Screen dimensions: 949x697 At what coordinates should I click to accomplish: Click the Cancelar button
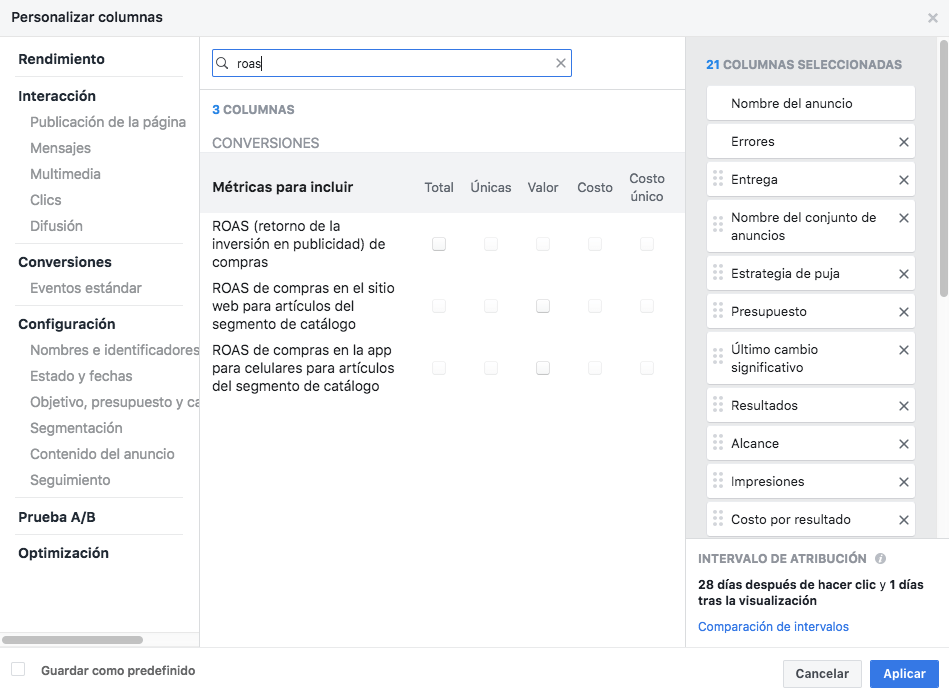click(822, 674)
